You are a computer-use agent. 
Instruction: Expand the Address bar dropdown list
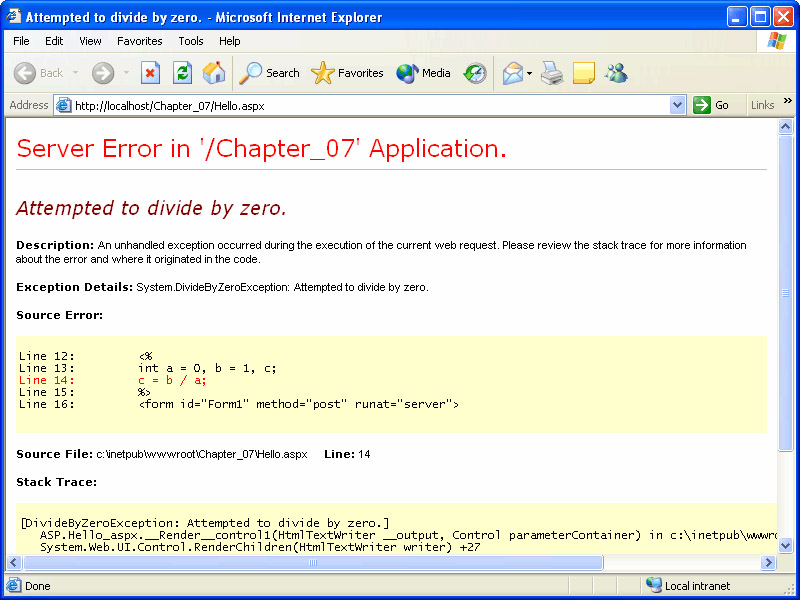click(x=677, y=105)
